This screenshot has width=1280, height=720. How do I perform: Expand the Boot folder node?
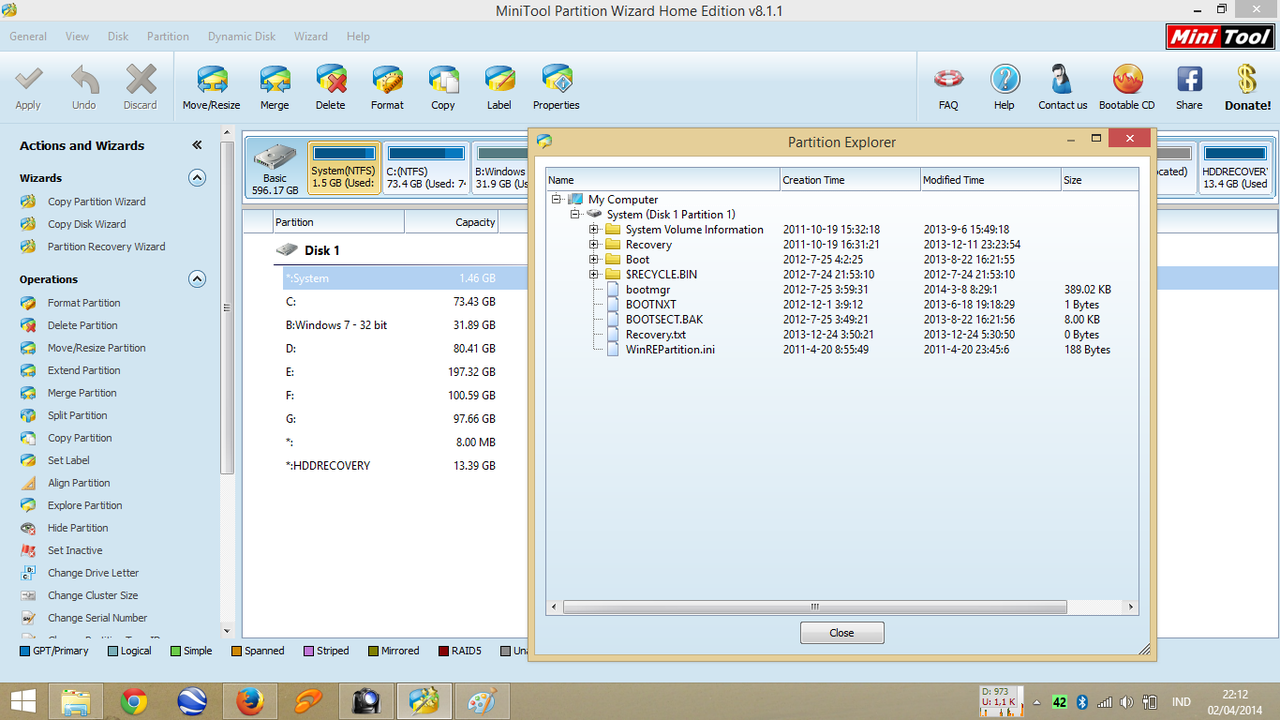tap(593, 259)
